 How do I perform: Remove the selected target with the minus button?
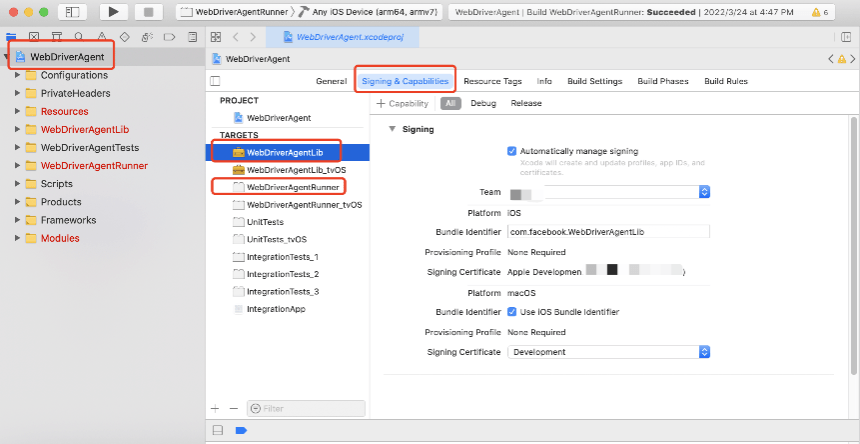(x=234, y=408)
